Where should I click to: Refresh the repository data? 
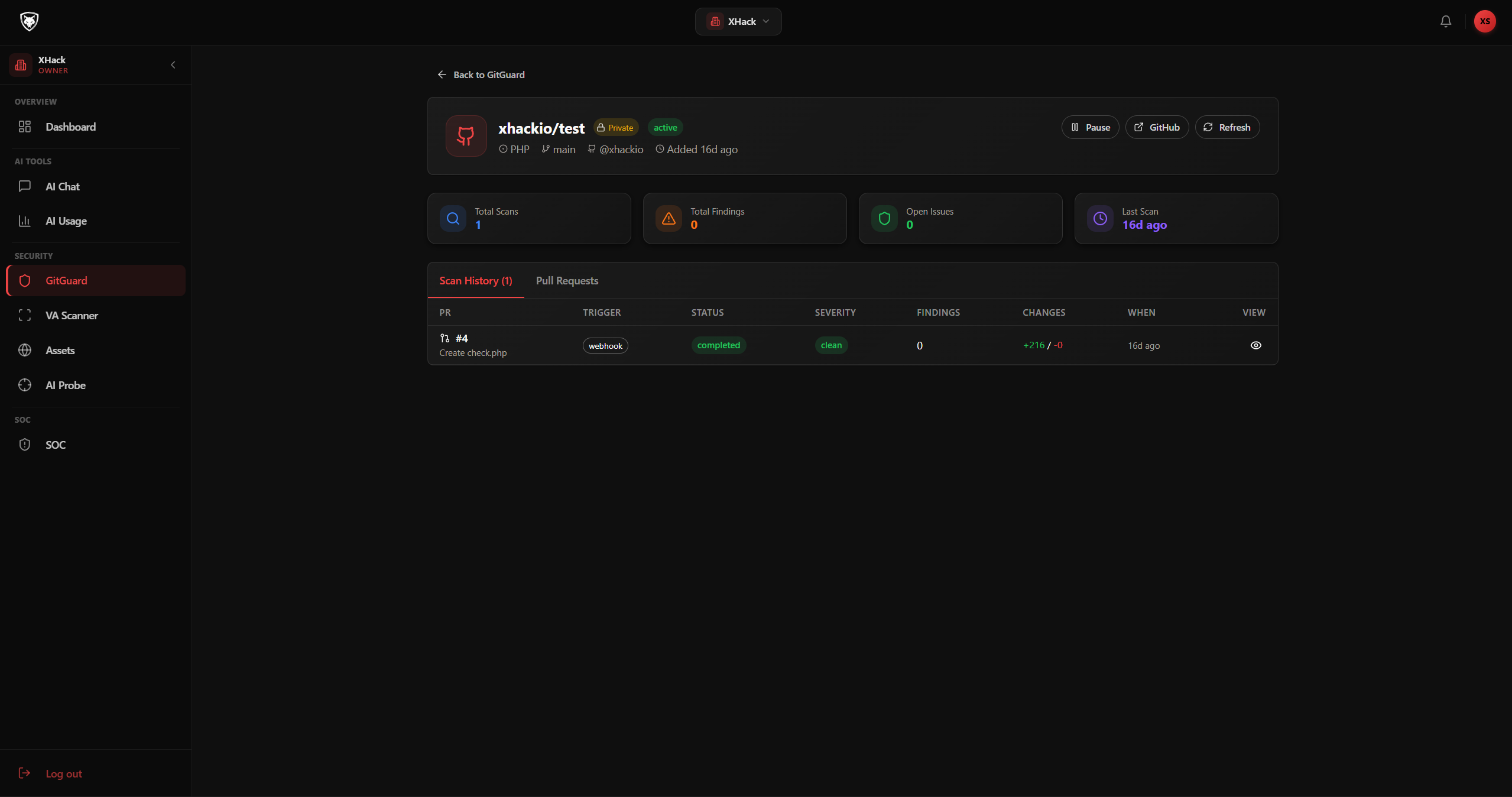(x=1227, y=127)
